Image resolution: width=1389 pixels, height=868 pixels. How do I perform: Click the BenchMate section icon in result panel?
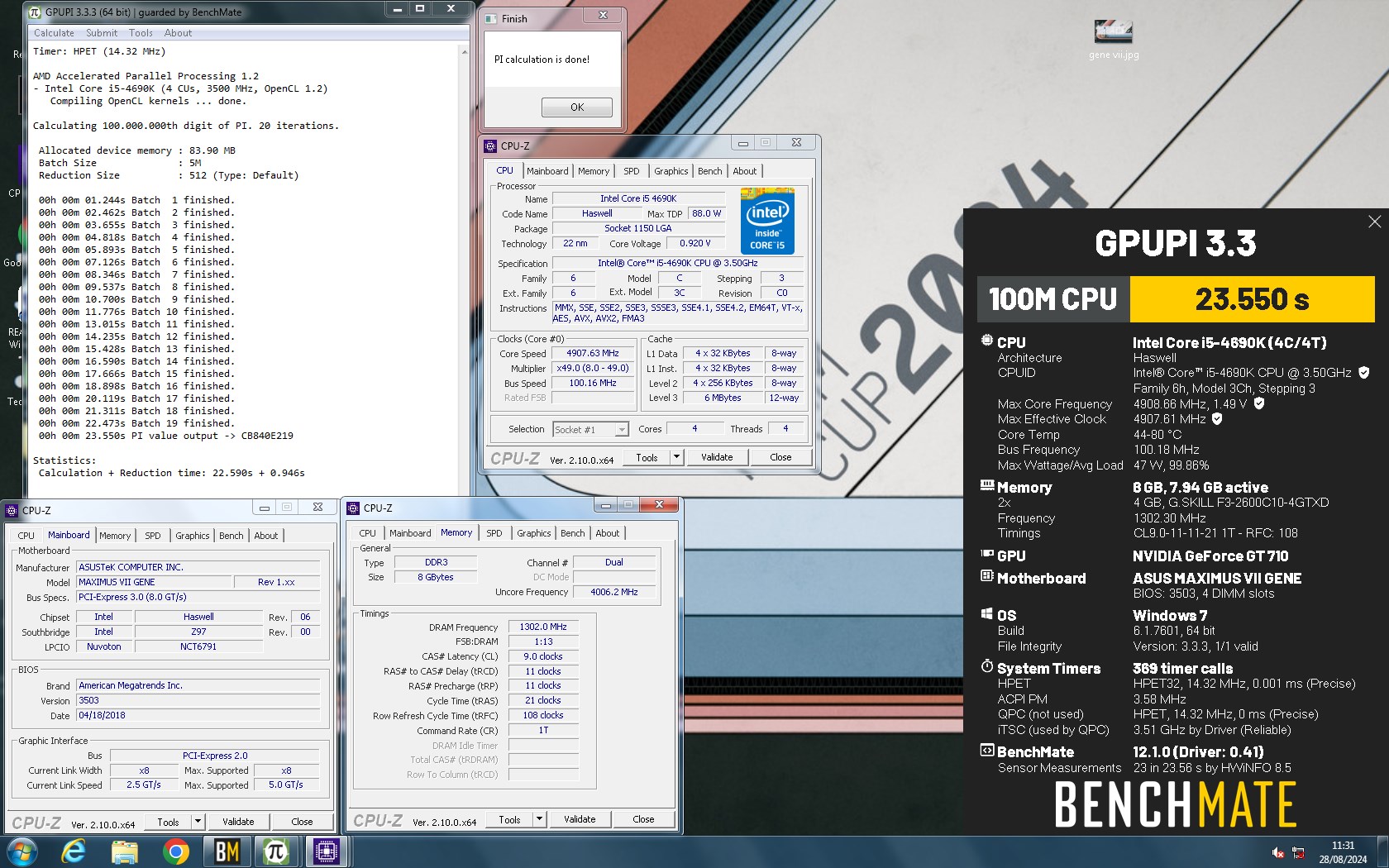[x=987, y=751]
